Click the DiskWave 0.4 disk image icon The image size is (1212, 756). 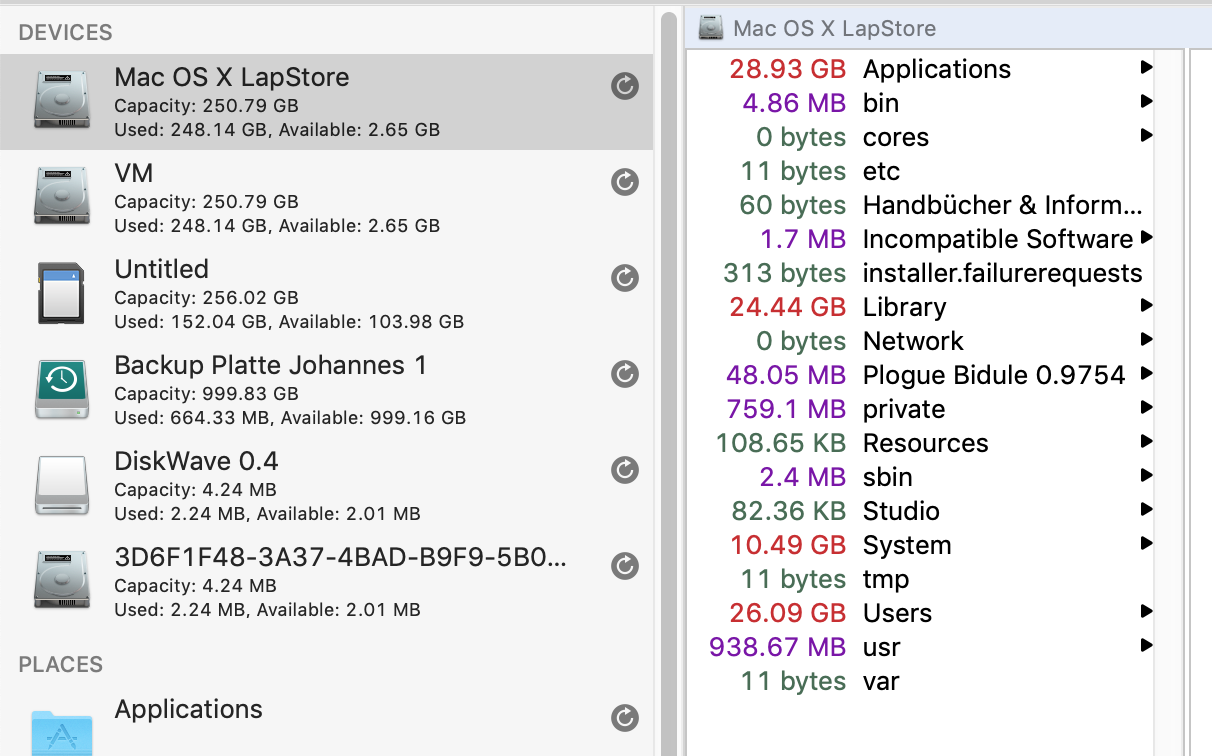pos(61,485)
